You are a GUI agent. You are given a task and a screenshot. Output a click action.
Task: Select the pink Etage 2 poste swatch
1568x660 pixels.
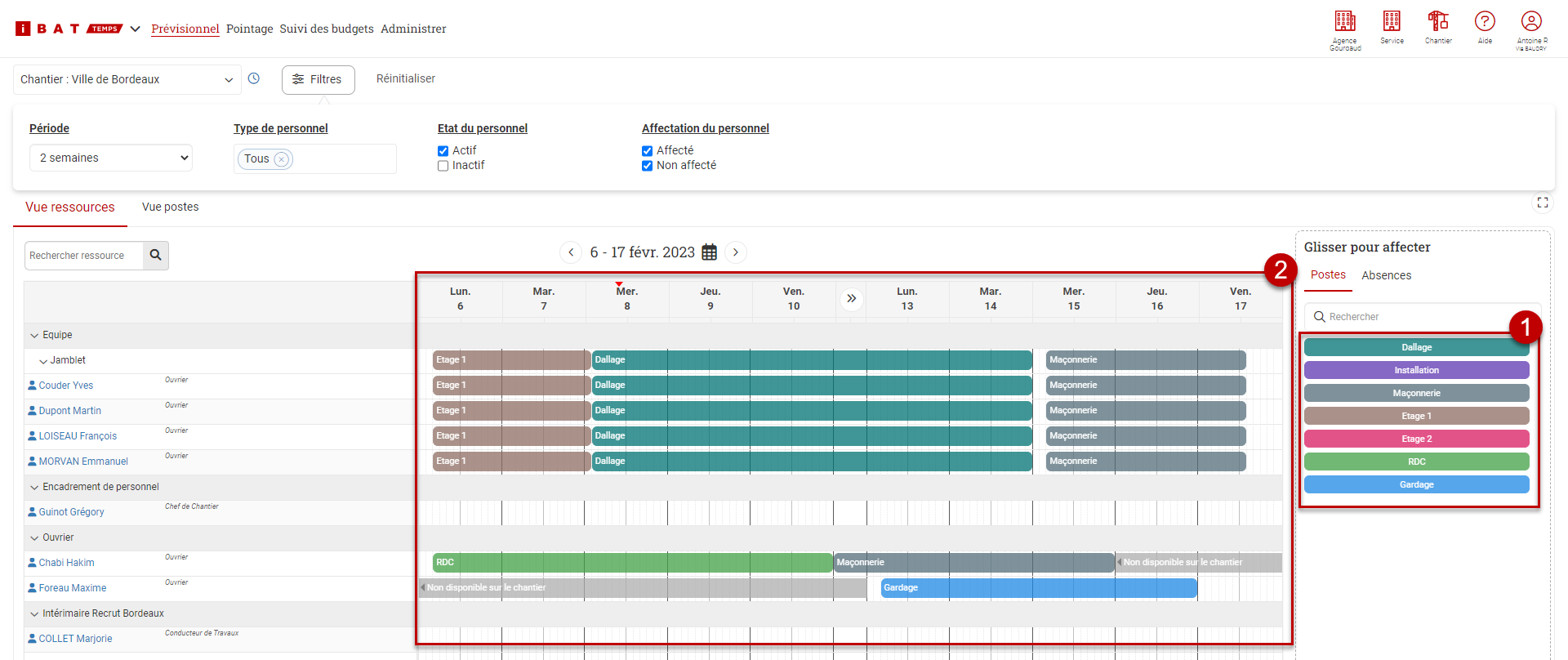pyautogui.click(x=1416, y=439)
